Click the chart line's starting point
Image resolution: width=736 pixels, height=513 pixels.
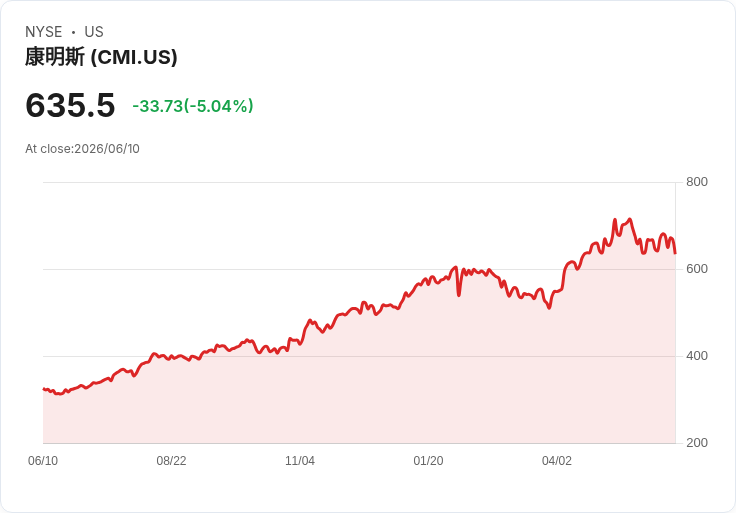click(x=44, y=389)
